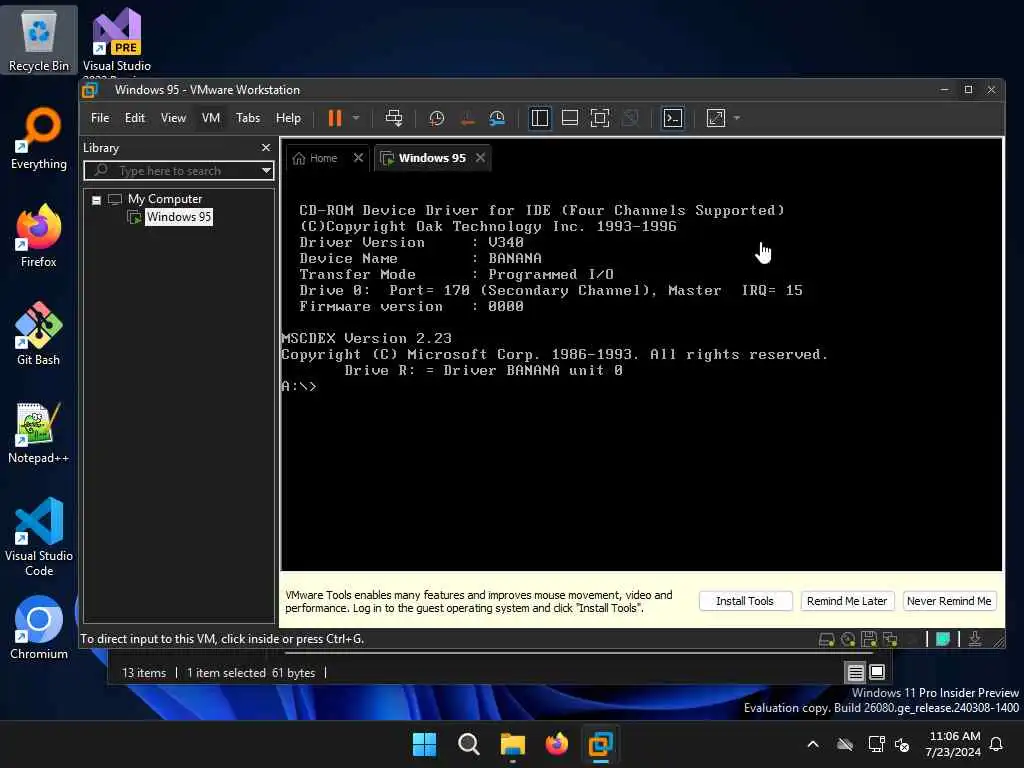The width and height of the screenshot is (1024, 768).
Task: Click Install Tools button
Action: coord(745,601)
